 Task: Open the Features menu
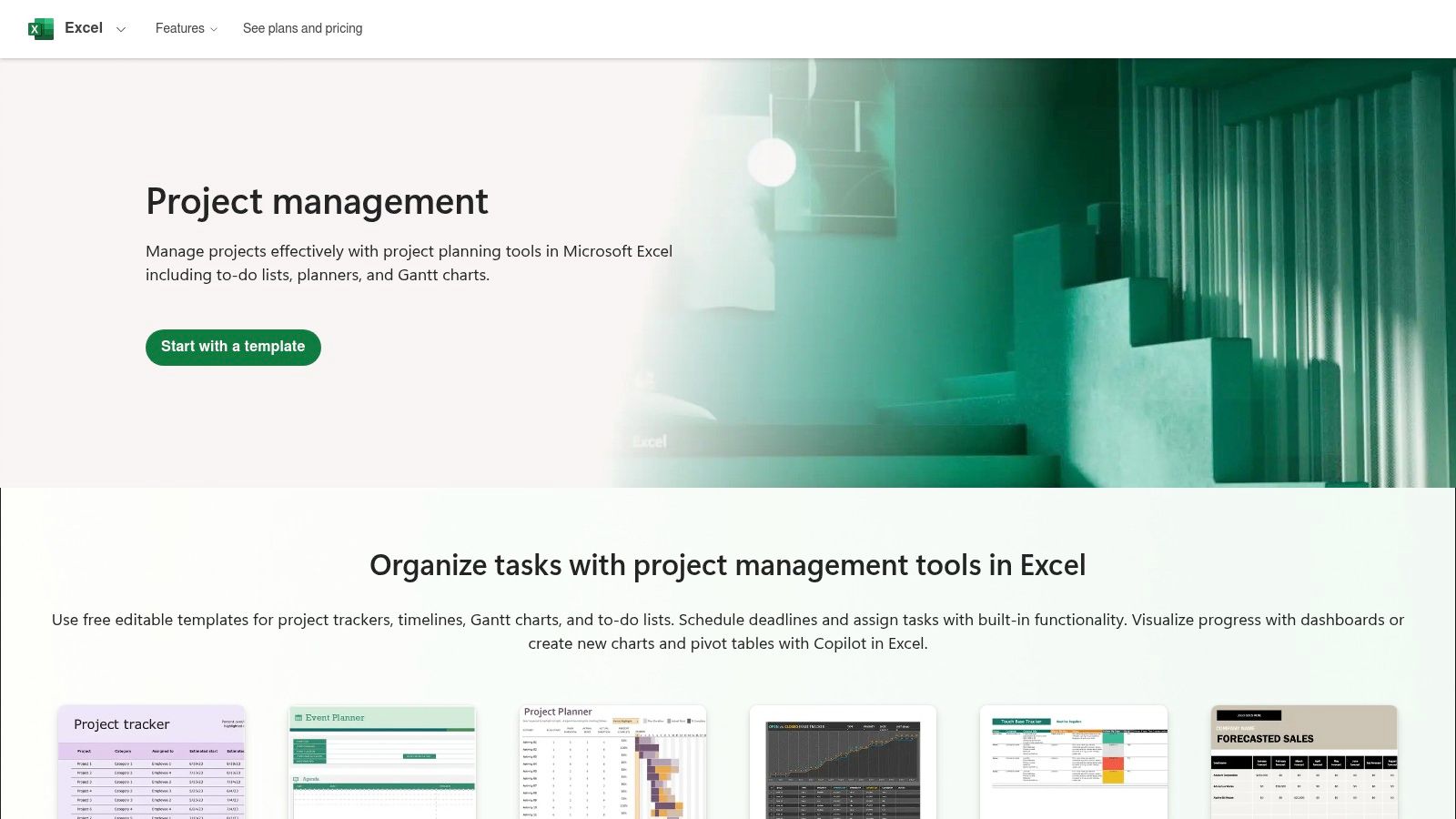click(179, 28)
